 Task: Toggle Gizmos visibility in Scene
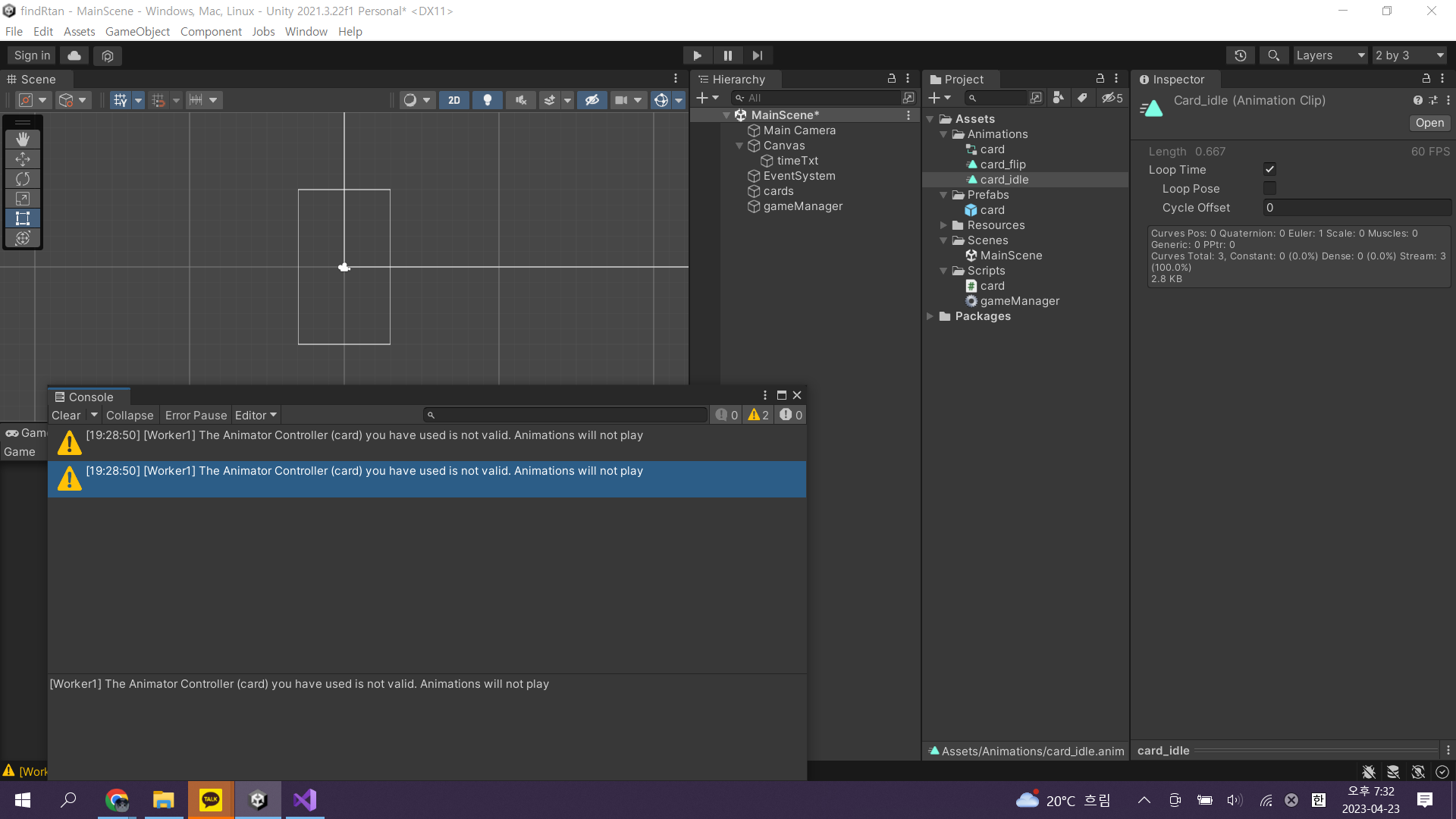pos(661,100)
